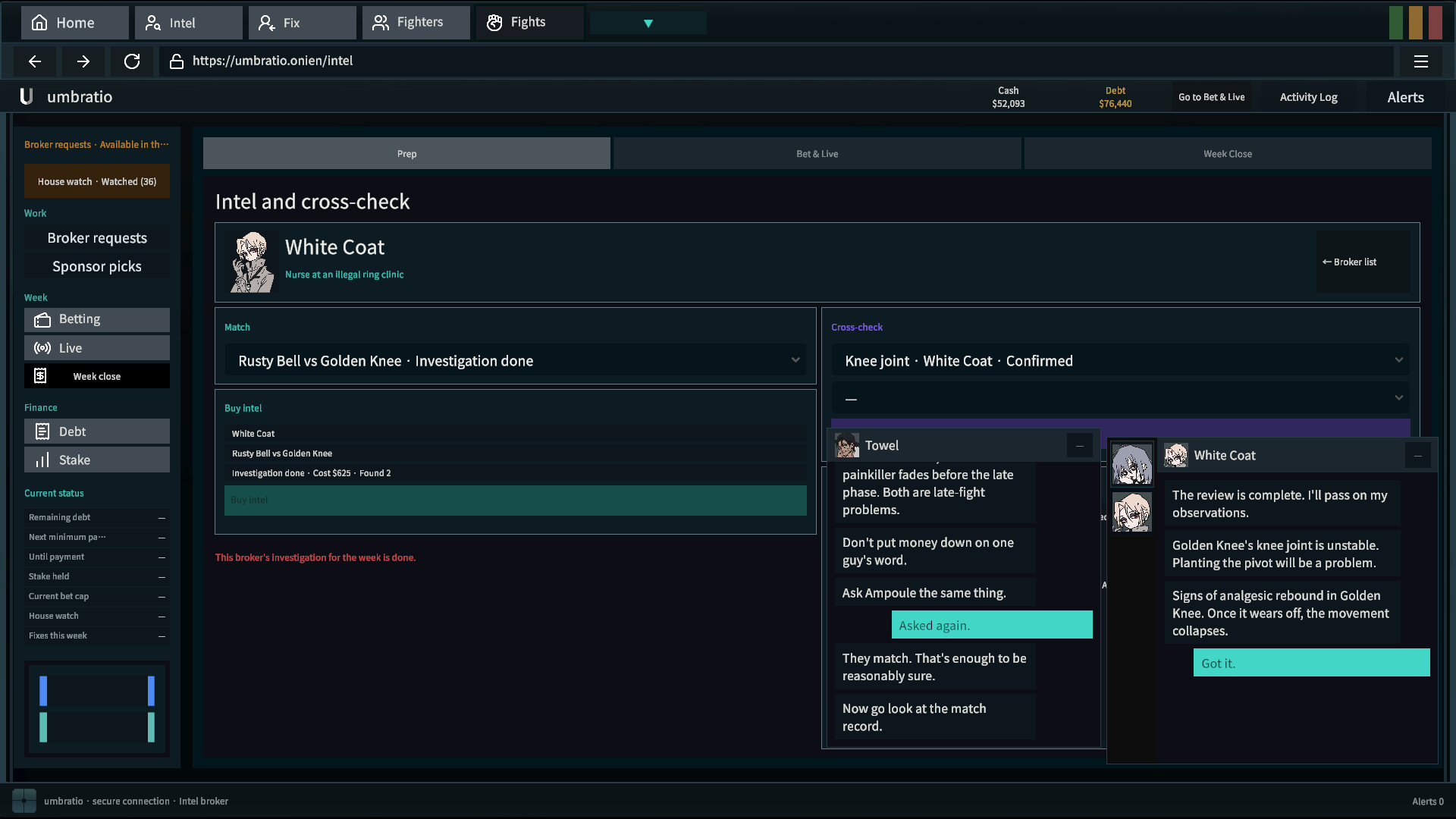Select the grey-haired contact thumbnail in chat
The height and width of the screenshot is (819, 1456).
[x=1131, y=464]
